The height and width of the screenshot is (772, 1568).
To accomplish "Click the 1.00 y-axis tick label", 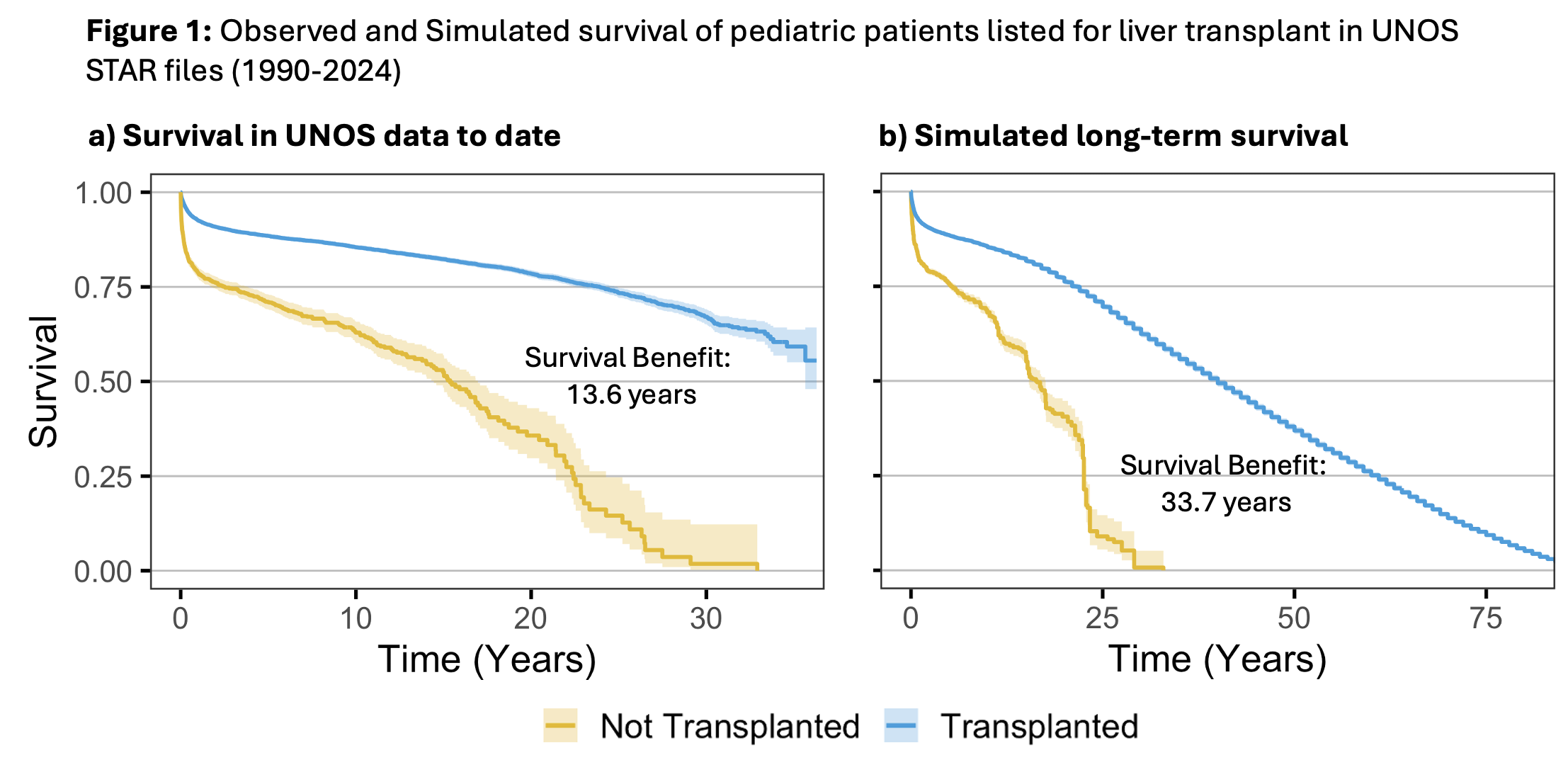I will coord(103,193).
